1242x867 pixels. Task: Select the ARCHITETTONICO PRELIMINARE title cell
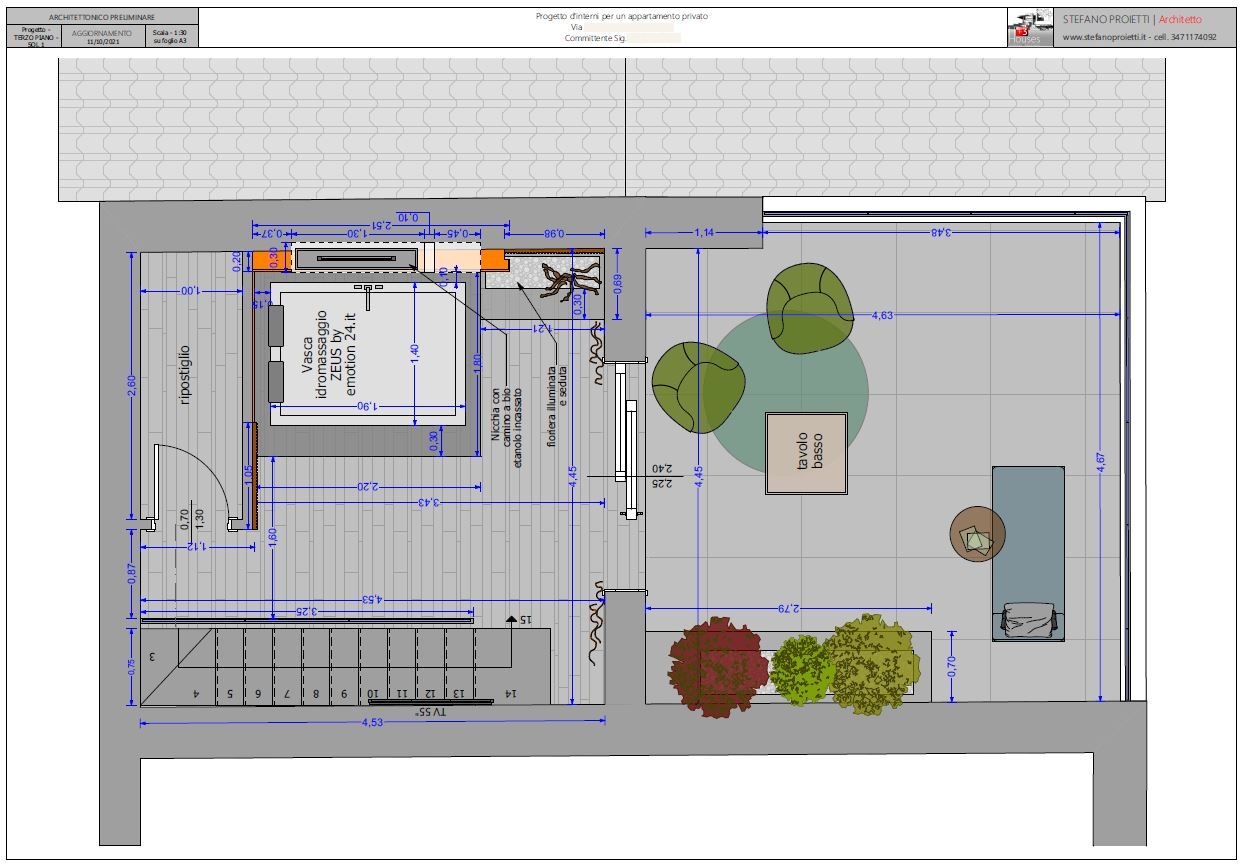(102, 17)
